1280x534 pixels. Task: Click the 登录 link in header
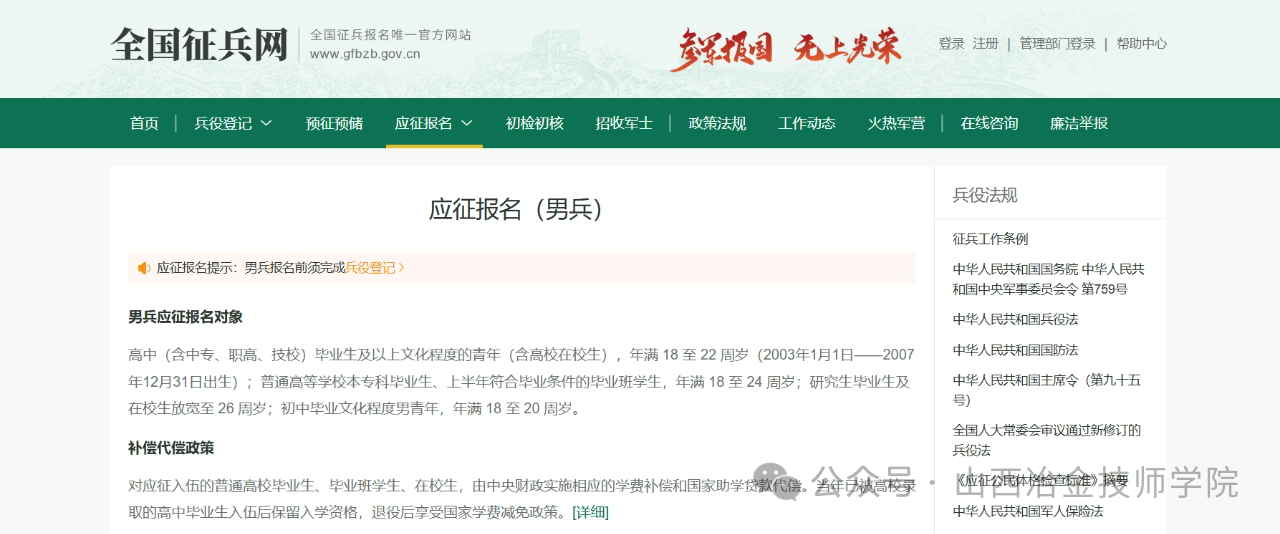click(x=951, y=44)
